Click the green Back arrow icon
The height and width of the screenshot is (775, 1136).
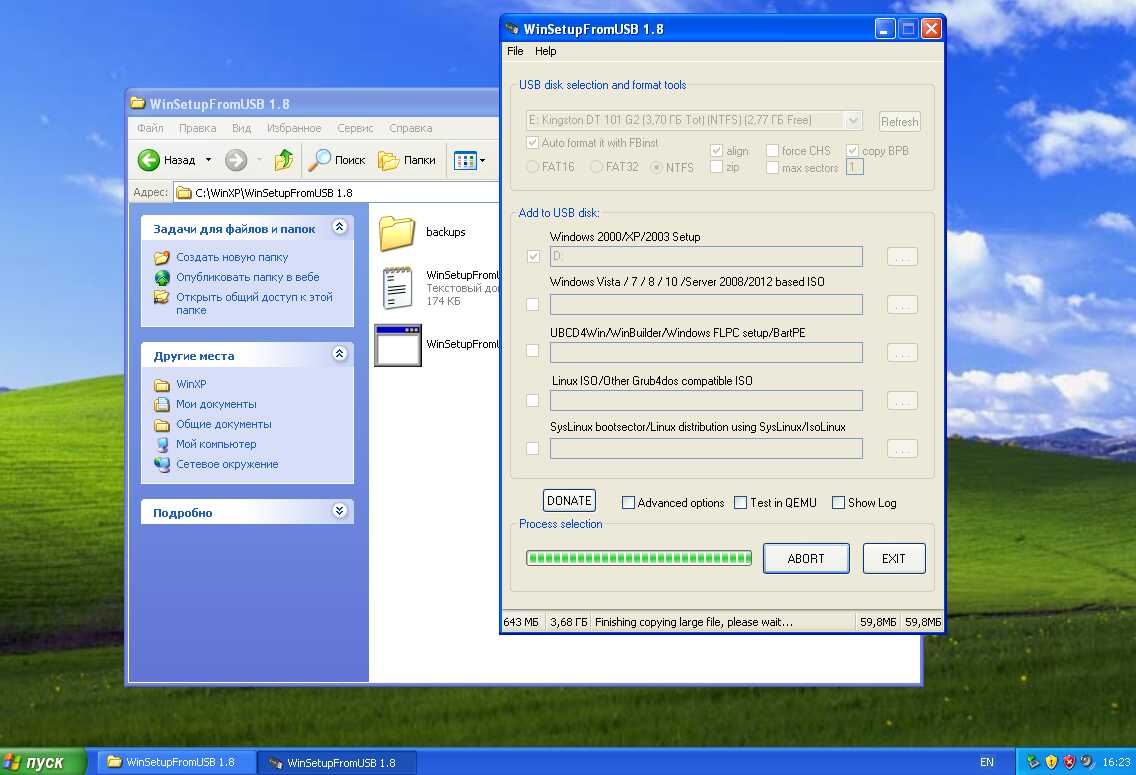pyautogui.click(x=149, y=159)
